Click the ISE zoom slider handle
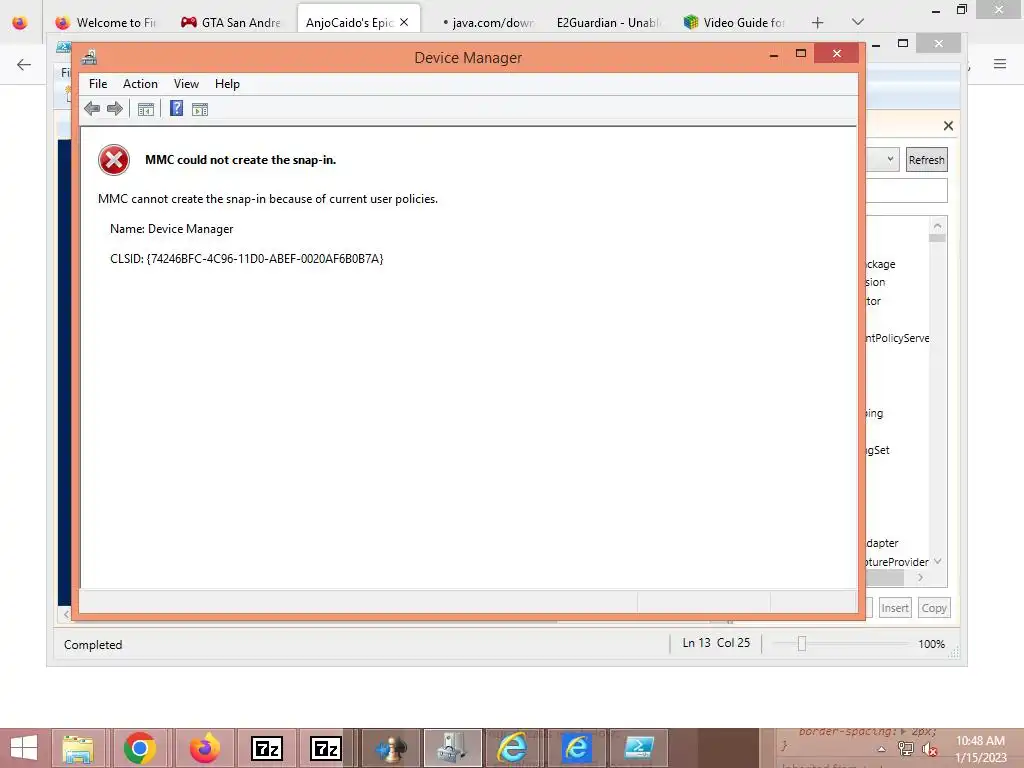Image resolution: width=1024 pixels, height=768 pixels. click(802, 644)
